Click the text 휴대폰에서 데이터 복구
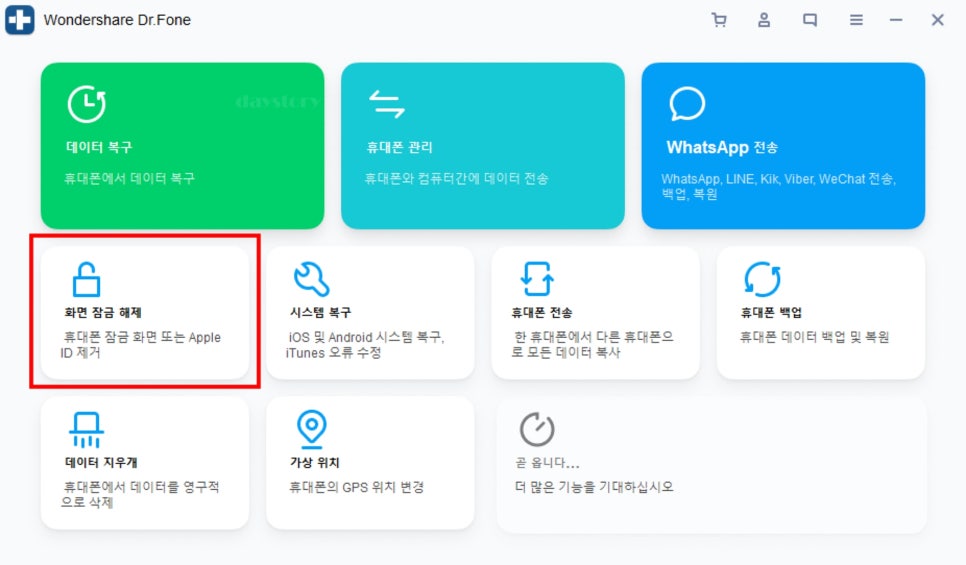The image size is (966, 565). pyautogui.click(x=129, y=179)
